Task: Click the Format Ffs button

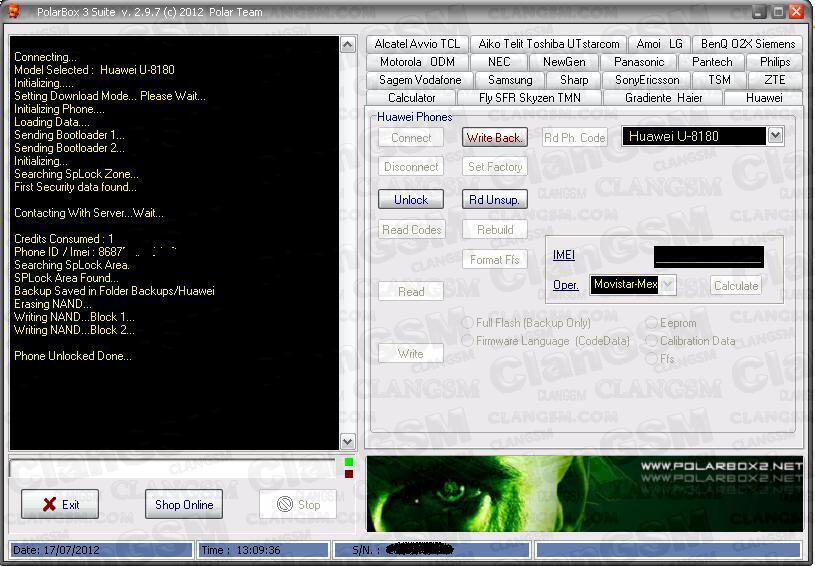Action: (494, 259)
